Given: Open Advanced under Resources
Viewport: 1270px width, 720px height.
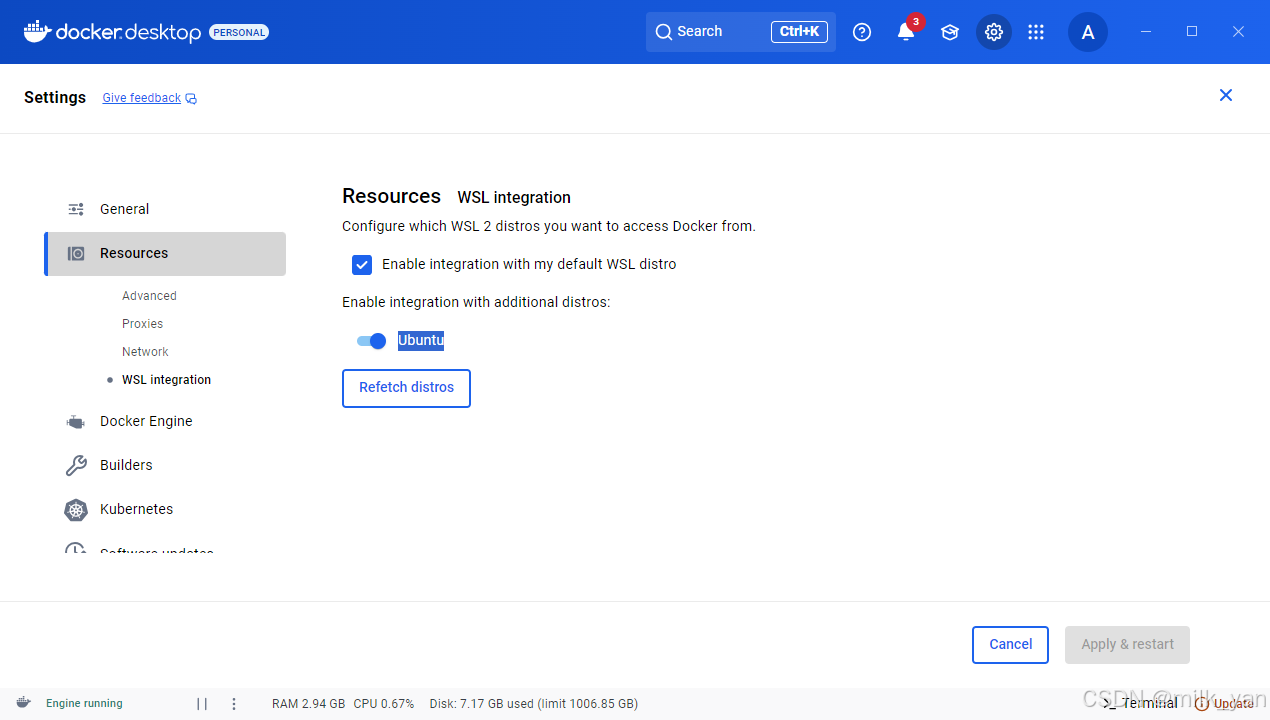Looking at the screenshot, I should click(x=149, y=296).
